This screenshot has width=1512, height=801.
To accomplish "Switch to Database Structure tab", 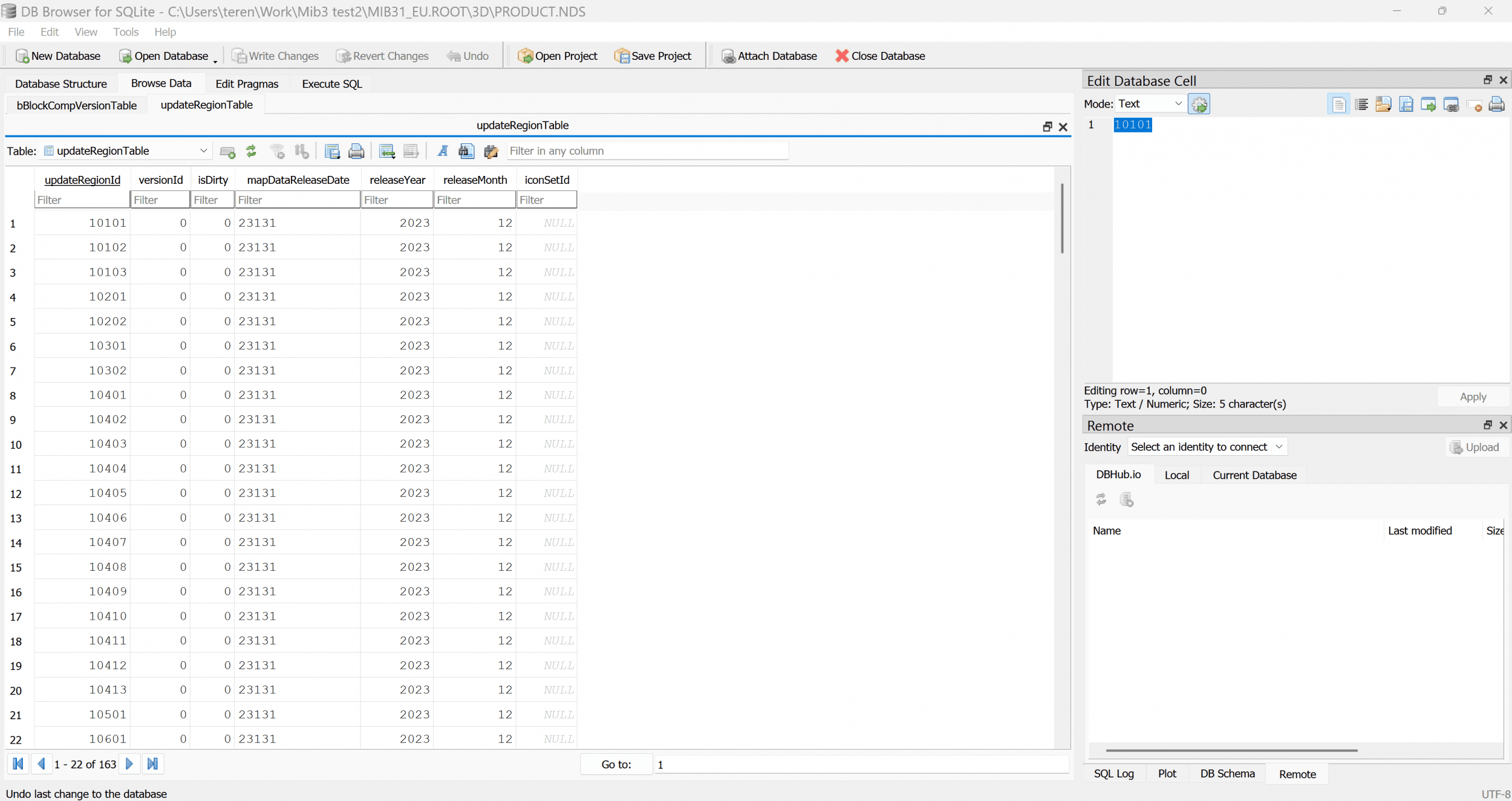I will click(61, 84).
